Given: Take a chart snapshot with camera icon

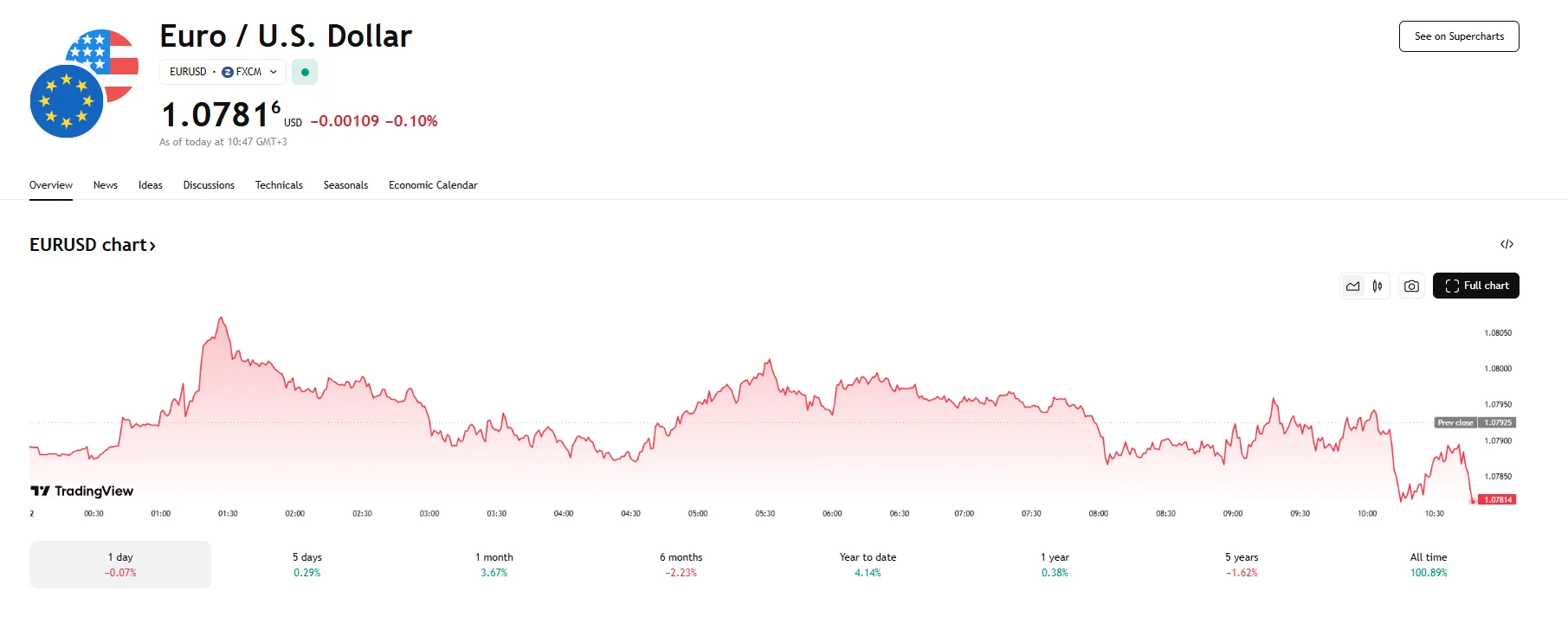Looking at the screenshot, I should [1411, 286].
